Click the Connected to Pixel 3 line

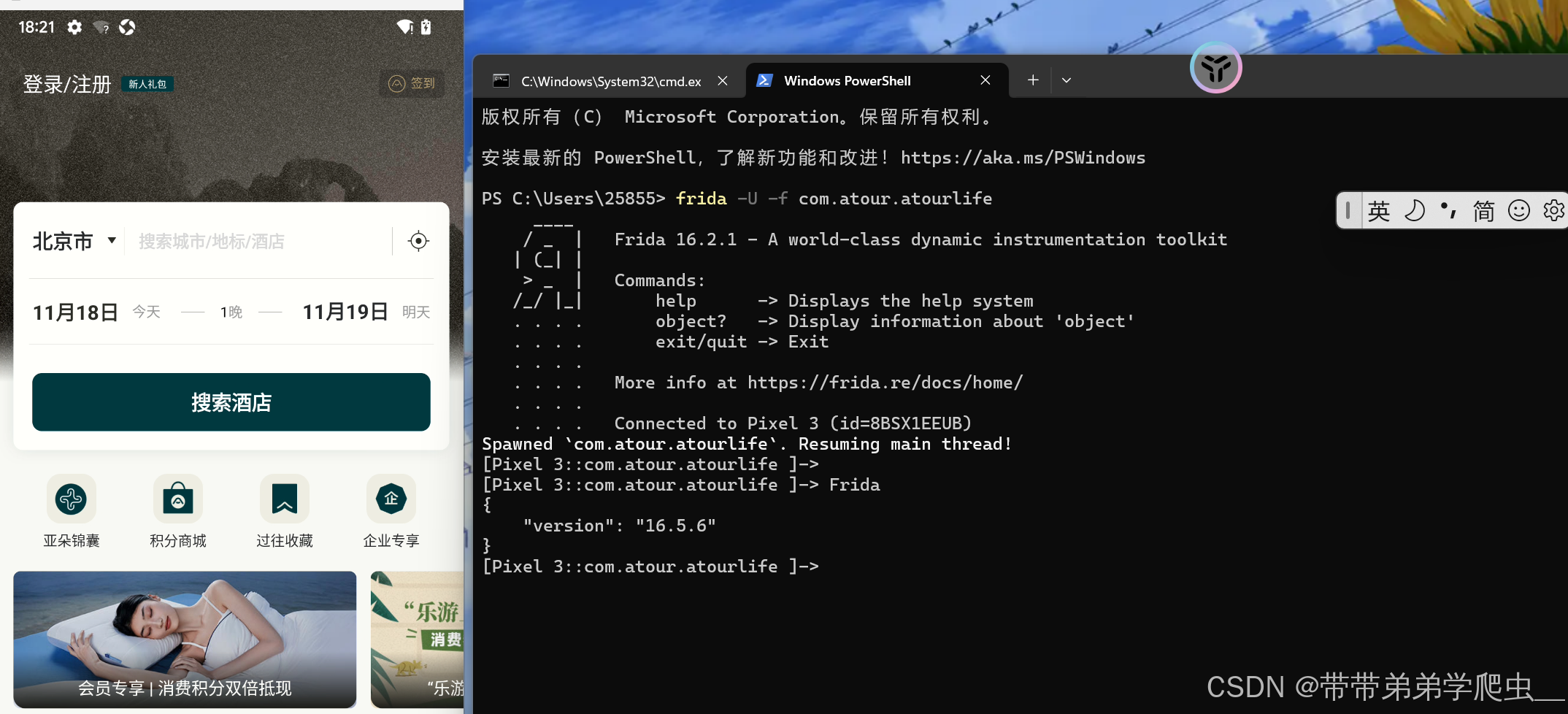point(793,423)
